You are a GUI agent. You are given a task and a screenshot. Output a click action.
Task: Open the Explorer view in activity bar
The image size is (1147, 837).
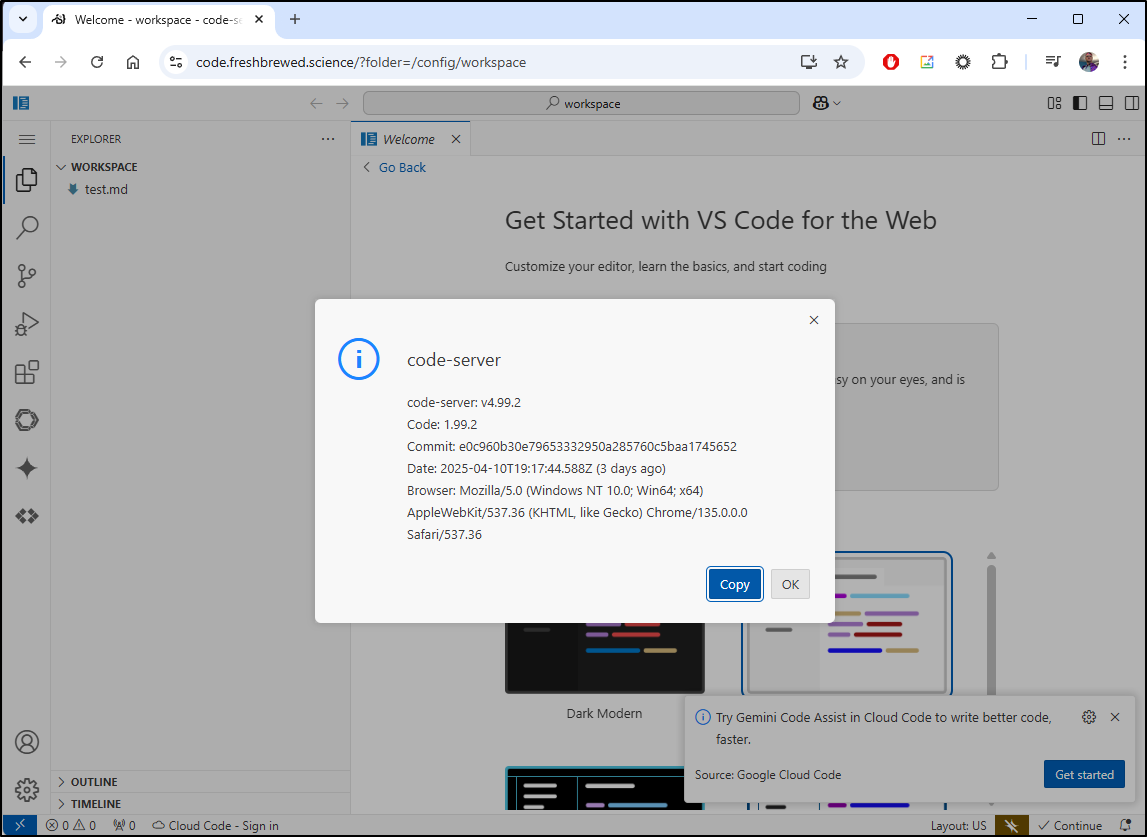pyautogui.click(x=26, y=180)
